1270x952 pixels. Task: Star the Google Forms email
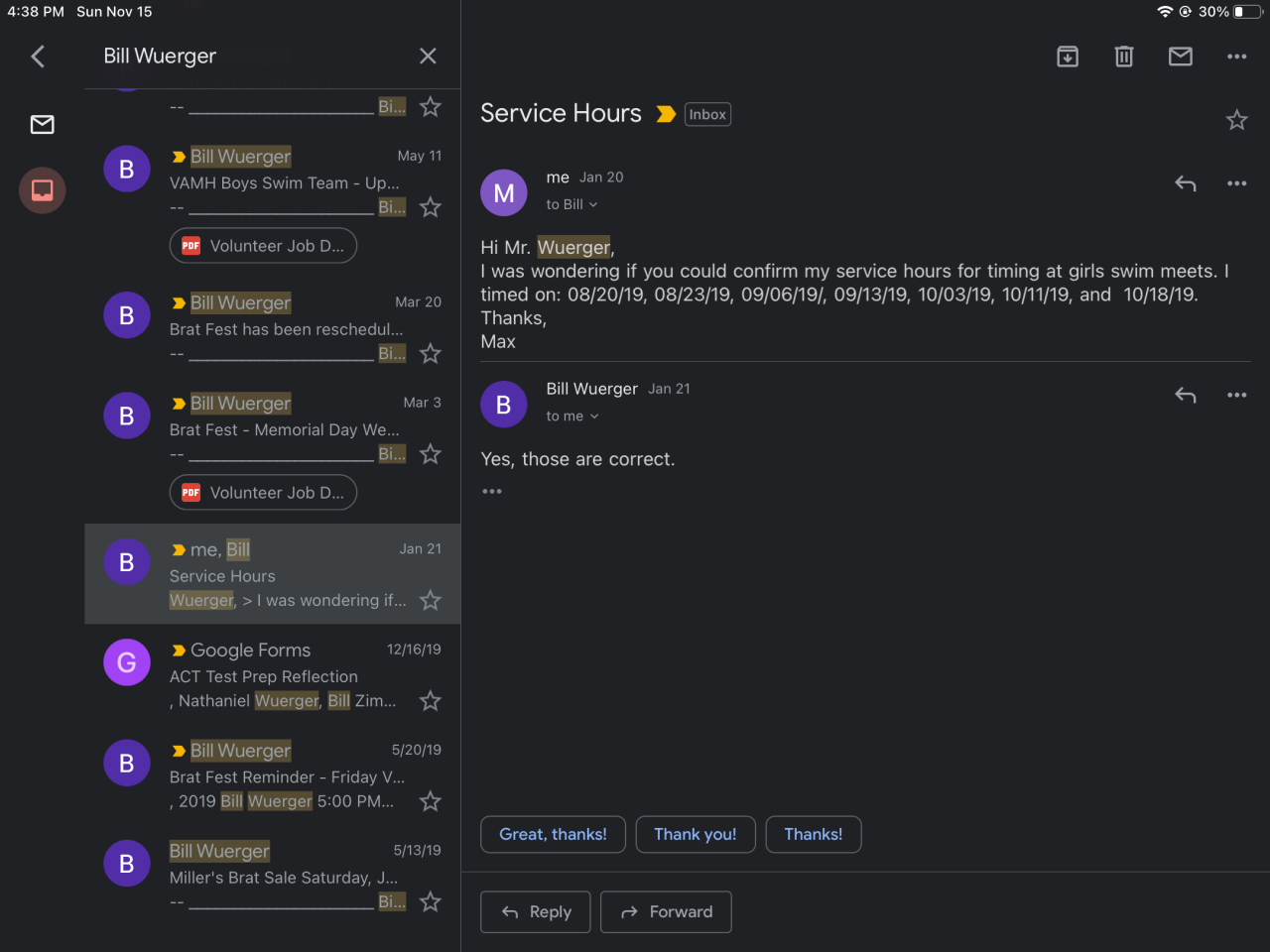pos(430,701)
